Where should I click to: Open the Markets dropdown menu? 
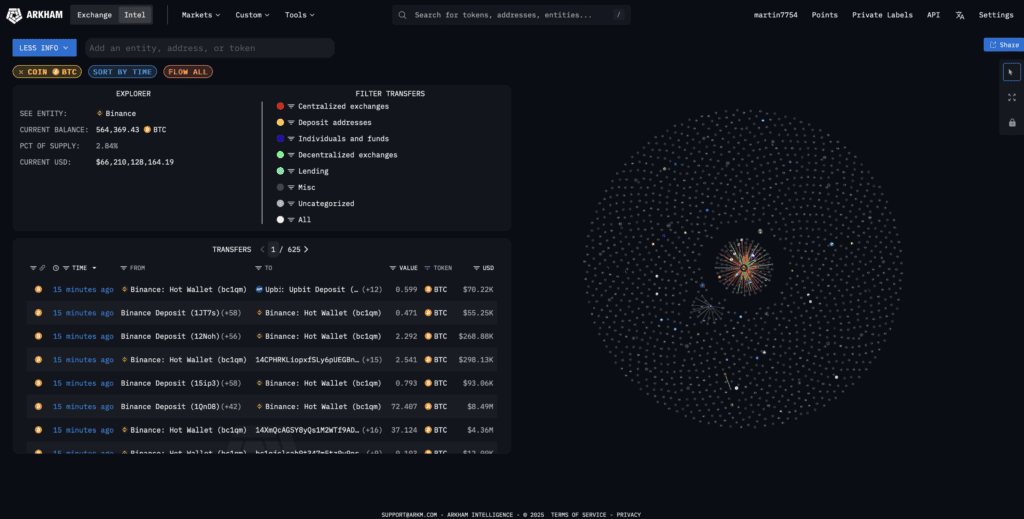coord(200,15)
